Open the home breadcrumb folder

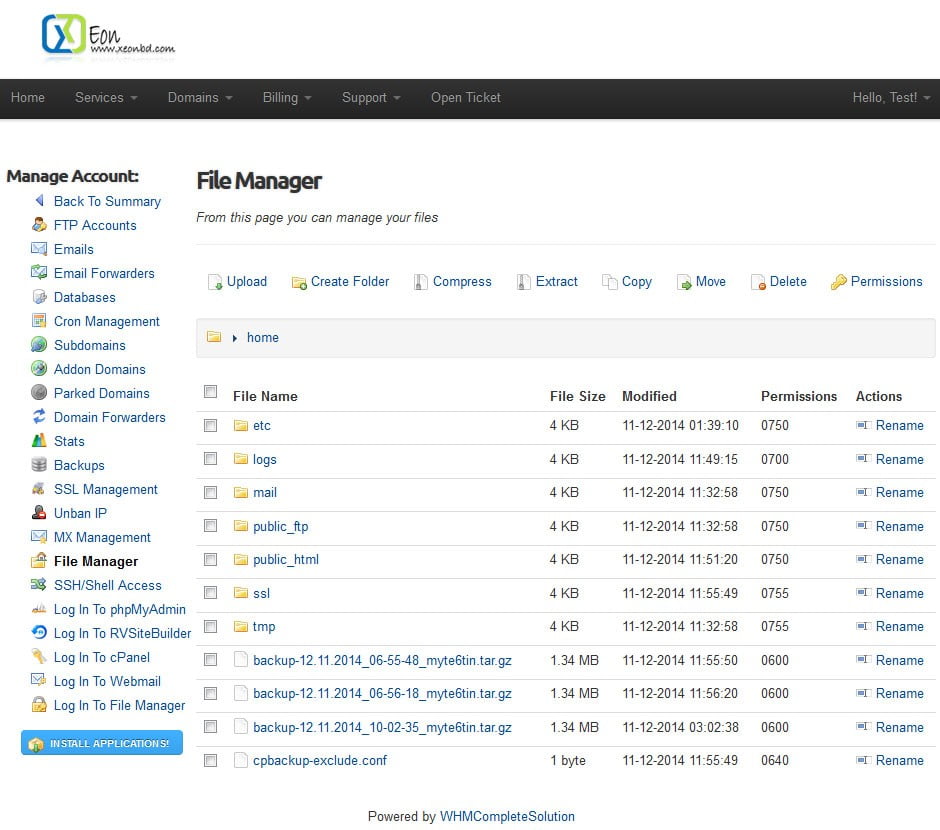263,337
